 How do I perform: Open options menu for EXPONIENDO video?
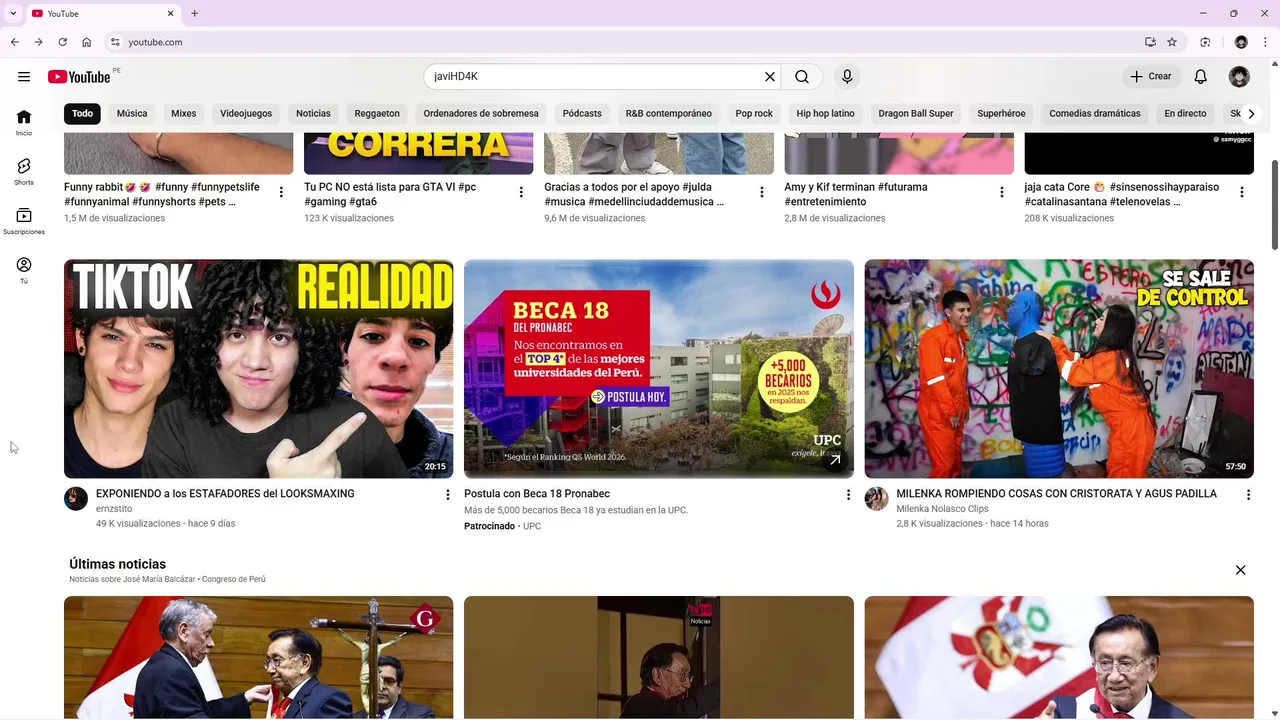click(x=447, y=495)
